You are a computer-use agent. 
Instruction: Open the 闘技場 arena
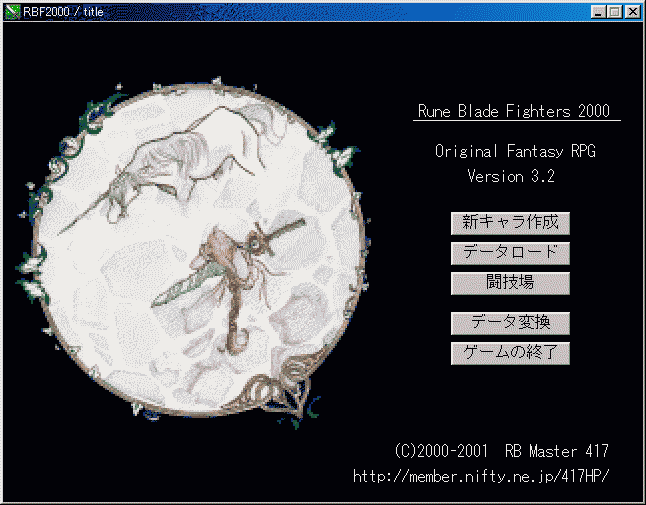tap(510, 283)
